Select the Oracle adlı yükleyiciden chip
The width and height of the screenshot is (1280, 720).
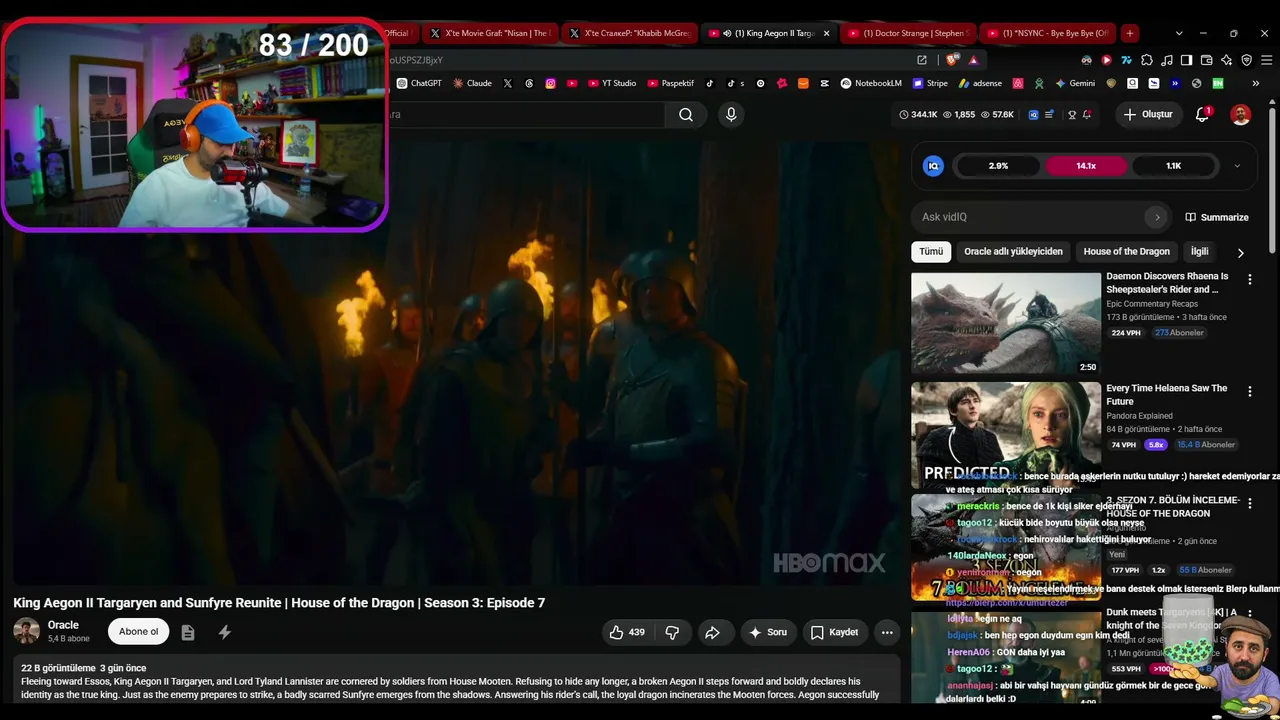[1013, 252]
